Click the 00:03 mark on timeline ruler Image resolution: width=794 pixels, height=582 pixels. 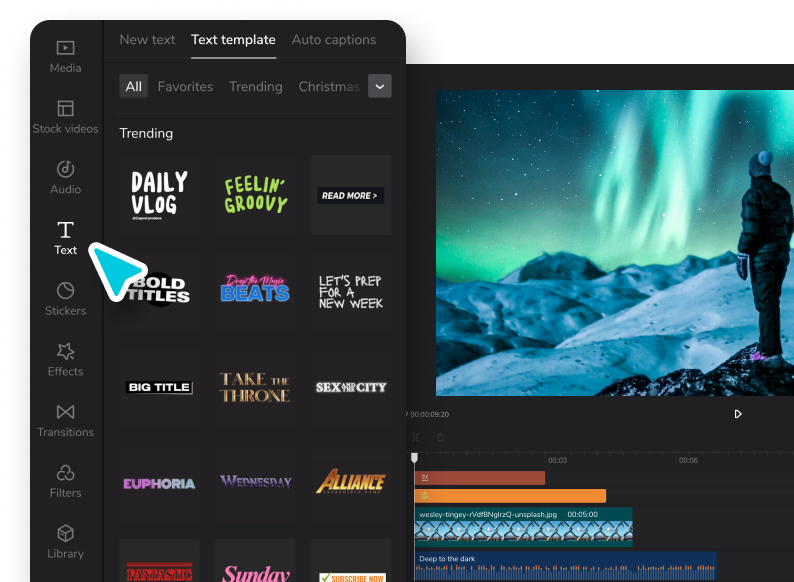pos(557,460)
